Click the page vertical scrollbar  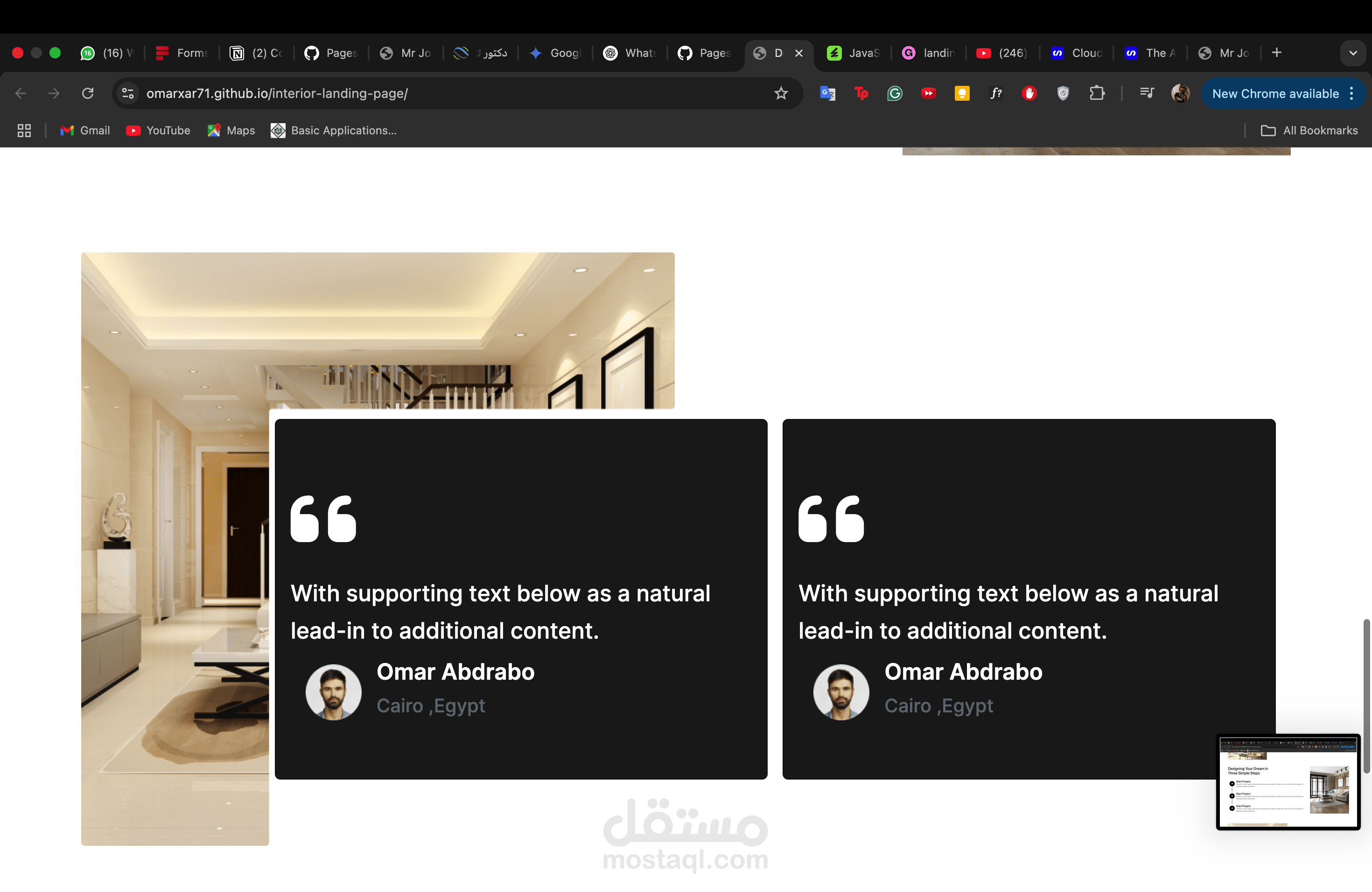tap(1365, 696)
